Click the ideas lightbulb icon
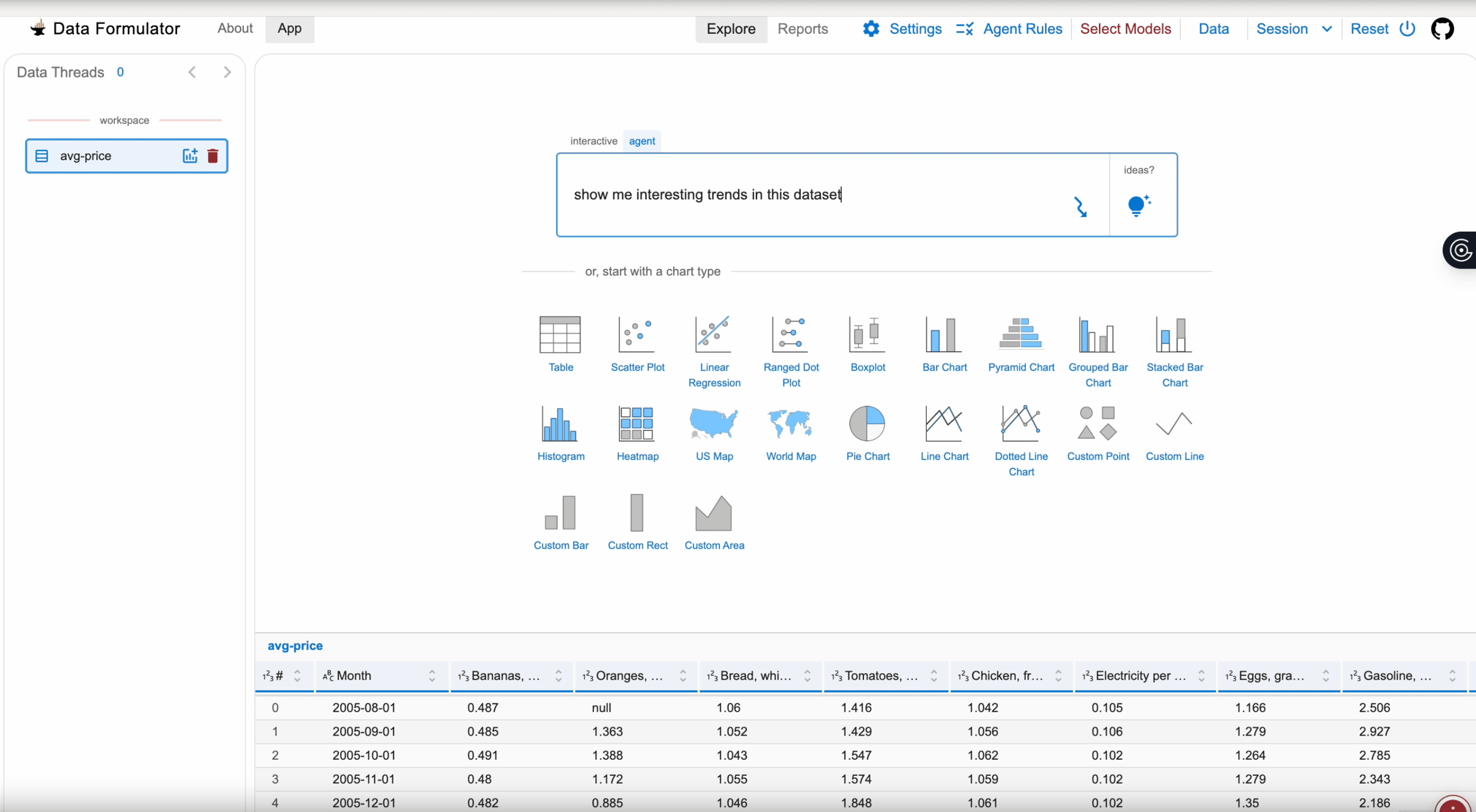This screenshot has width=1476, height=812. [1138, 205]
